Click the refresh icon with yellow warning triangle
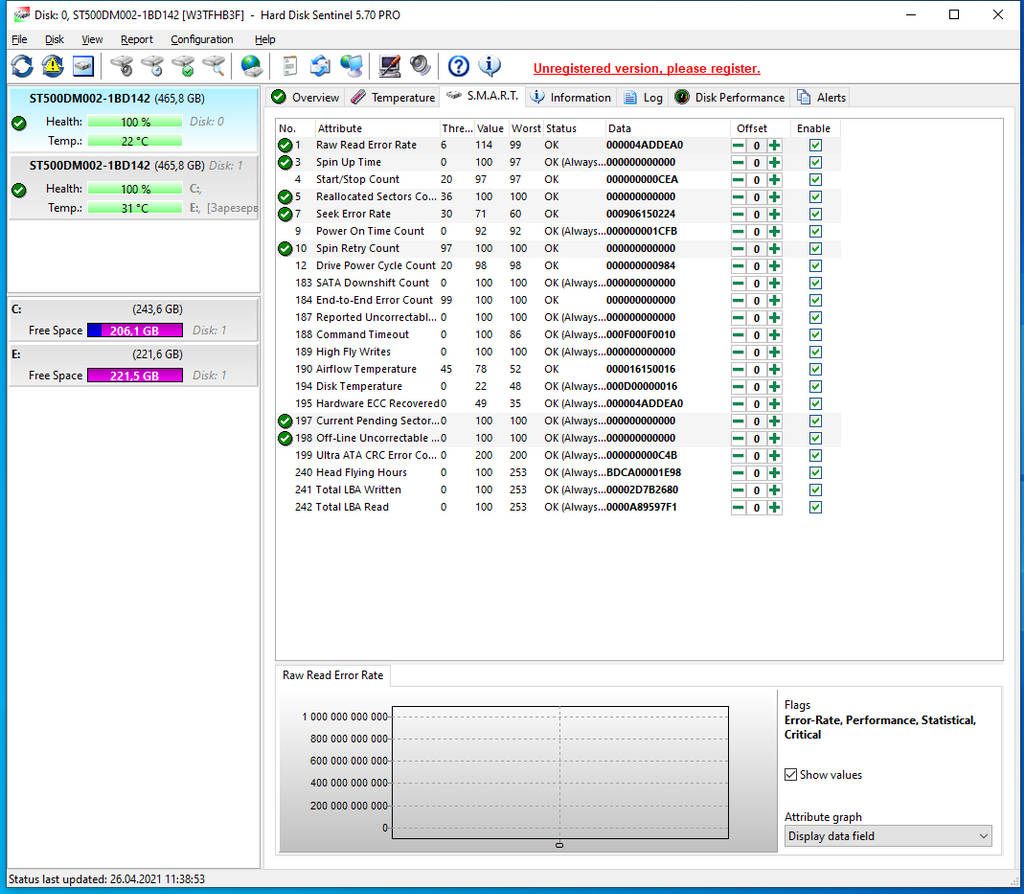 (52, 67)
